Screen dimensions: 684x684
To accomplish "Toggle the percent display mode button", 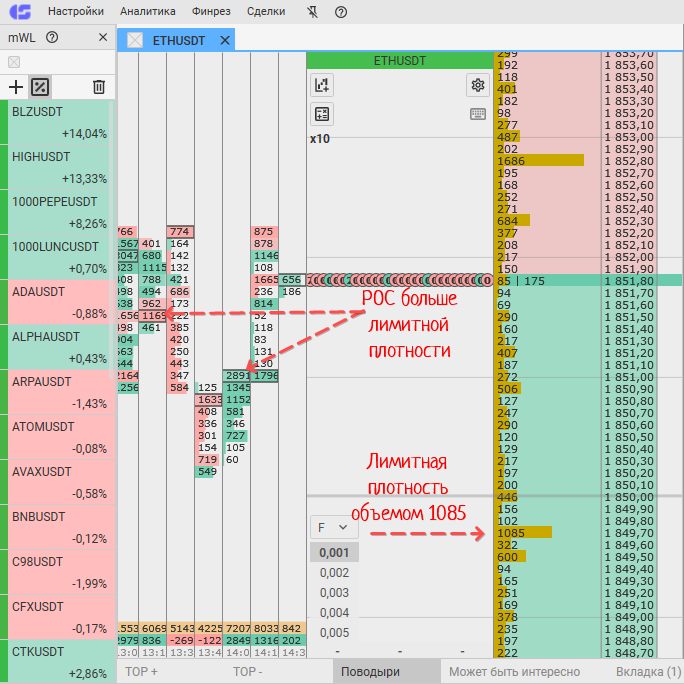I will 40,87.
